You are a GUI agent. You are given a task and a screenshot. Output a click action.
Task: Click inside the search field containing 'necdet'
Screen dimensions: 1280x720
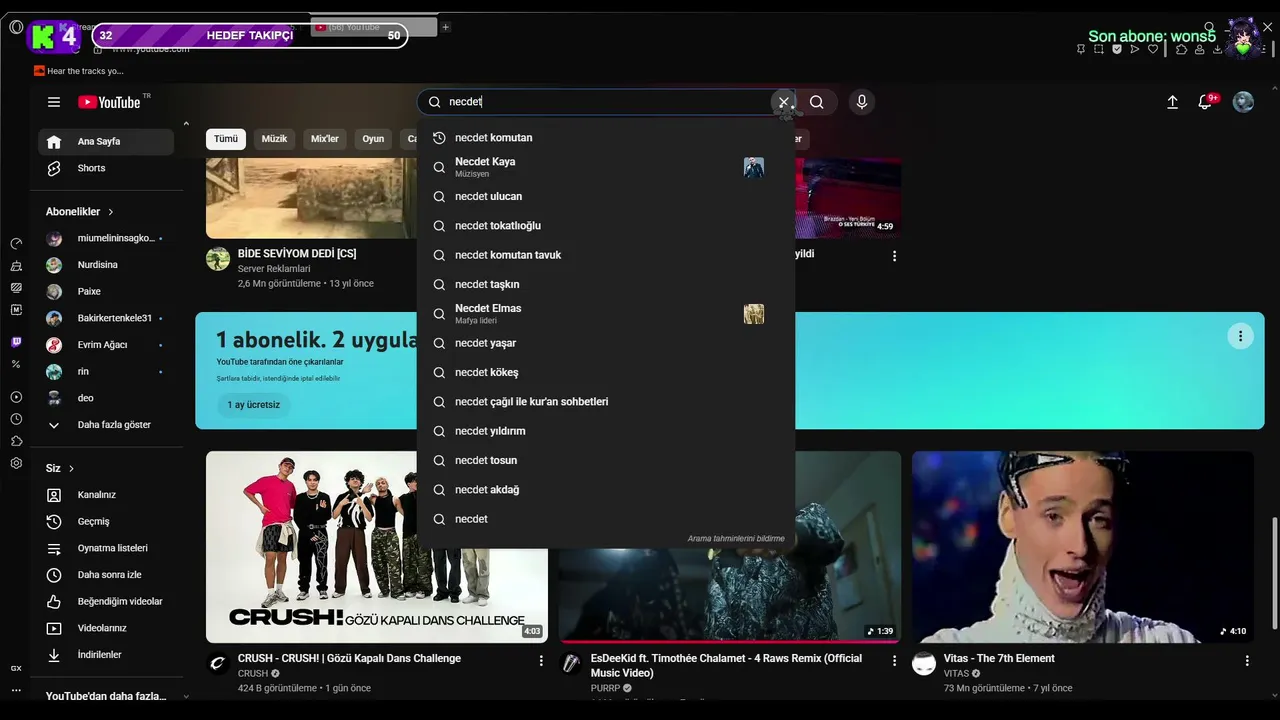coord(606,102)
